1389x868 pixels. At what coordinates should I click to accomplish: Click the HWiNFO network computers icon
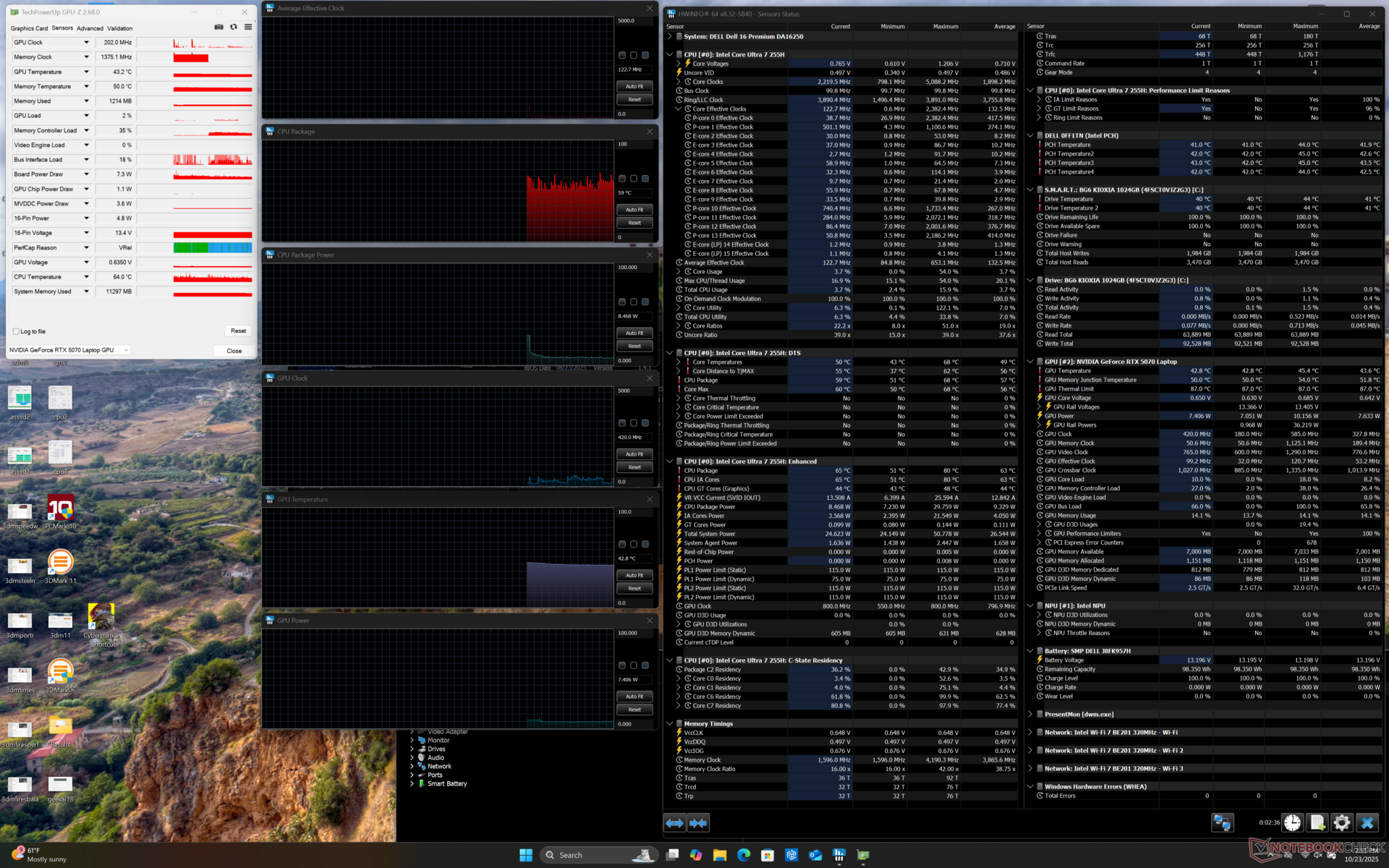click(x=1223, y=822)
